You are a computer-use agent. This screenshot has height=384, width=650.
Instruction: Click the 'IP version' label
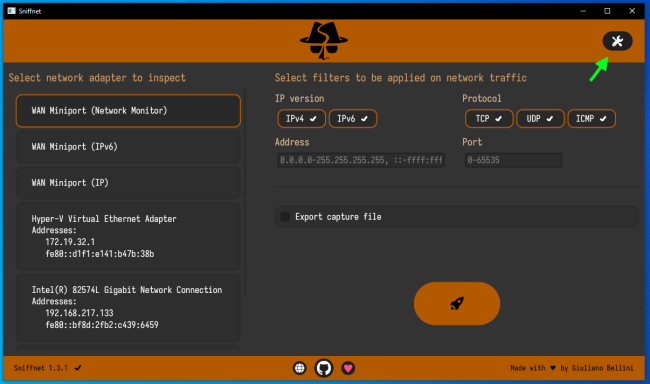299,99
